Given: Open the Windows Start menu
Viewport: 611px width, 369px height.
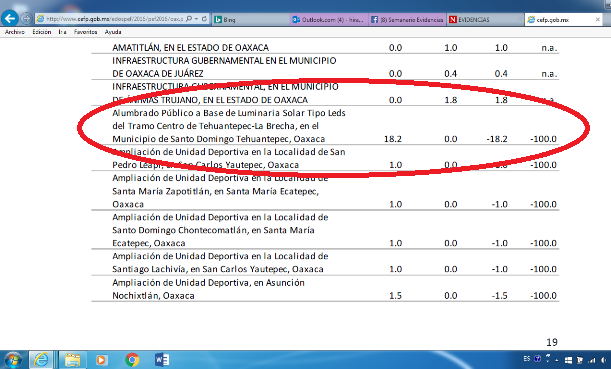Looking at the screenshot, I should (13, 360).
